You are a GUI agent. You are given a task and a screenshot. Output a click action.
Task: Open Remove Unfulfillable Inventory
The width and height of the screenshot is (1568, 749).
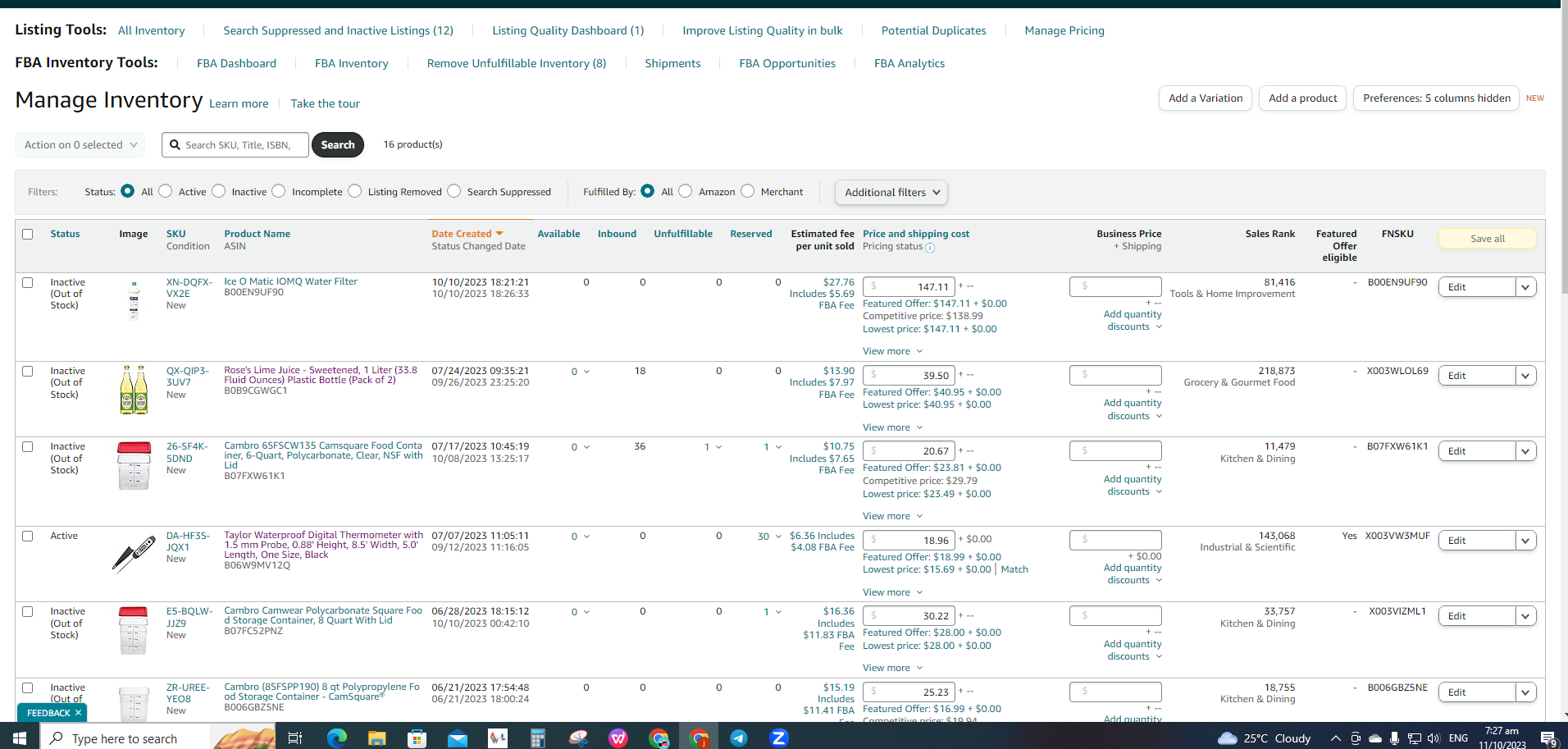tap(517, 64)
